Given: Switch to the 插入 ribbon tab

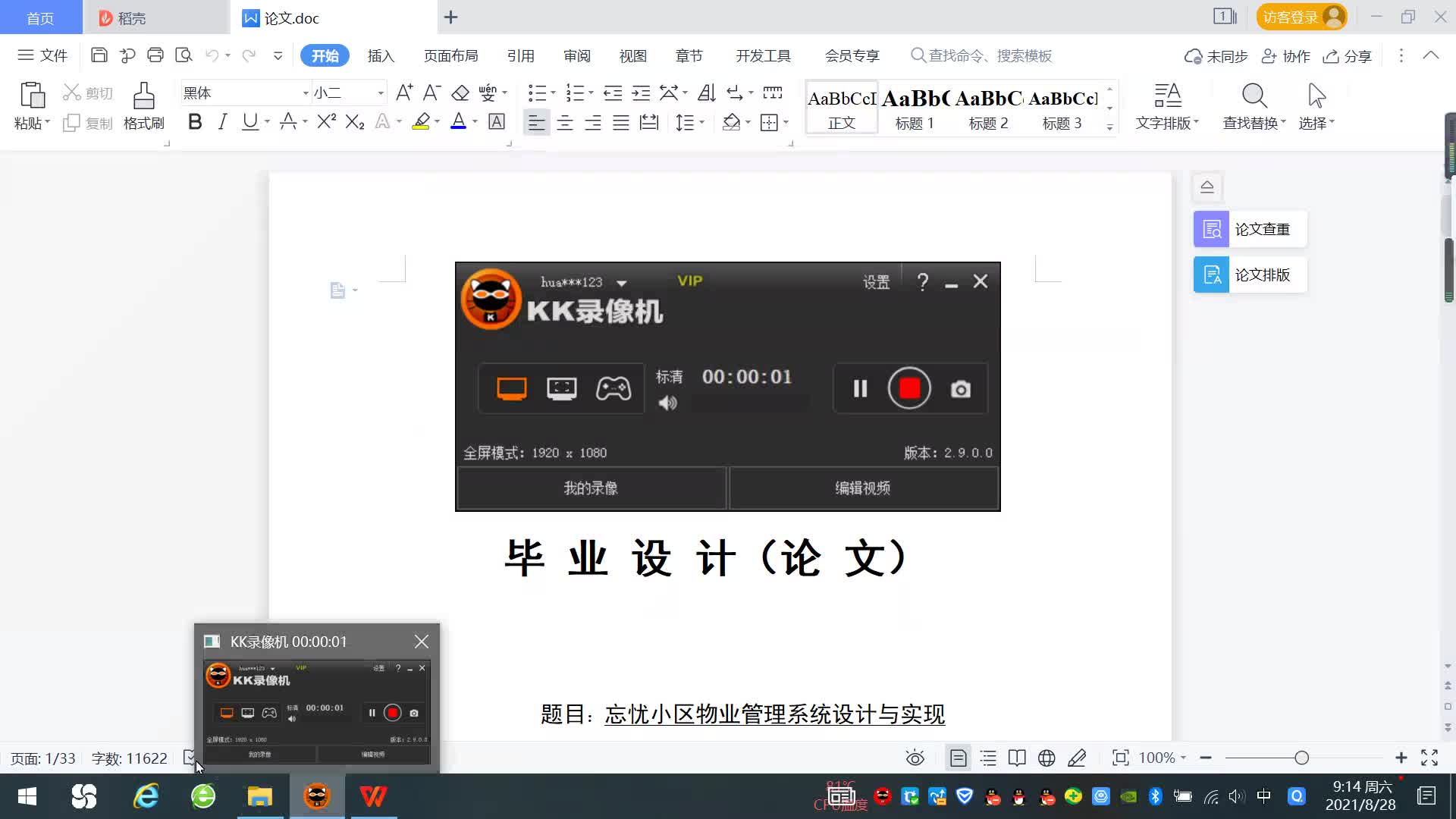Looking at the screenshot, I should click(x=381, y=56).
